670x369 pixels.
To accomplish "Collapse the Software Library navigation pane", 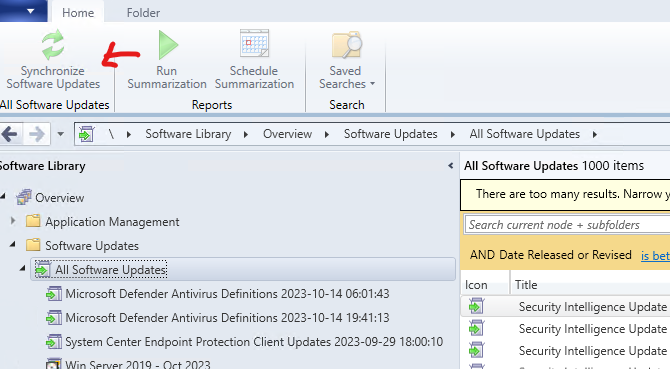I will coord(450,166).
